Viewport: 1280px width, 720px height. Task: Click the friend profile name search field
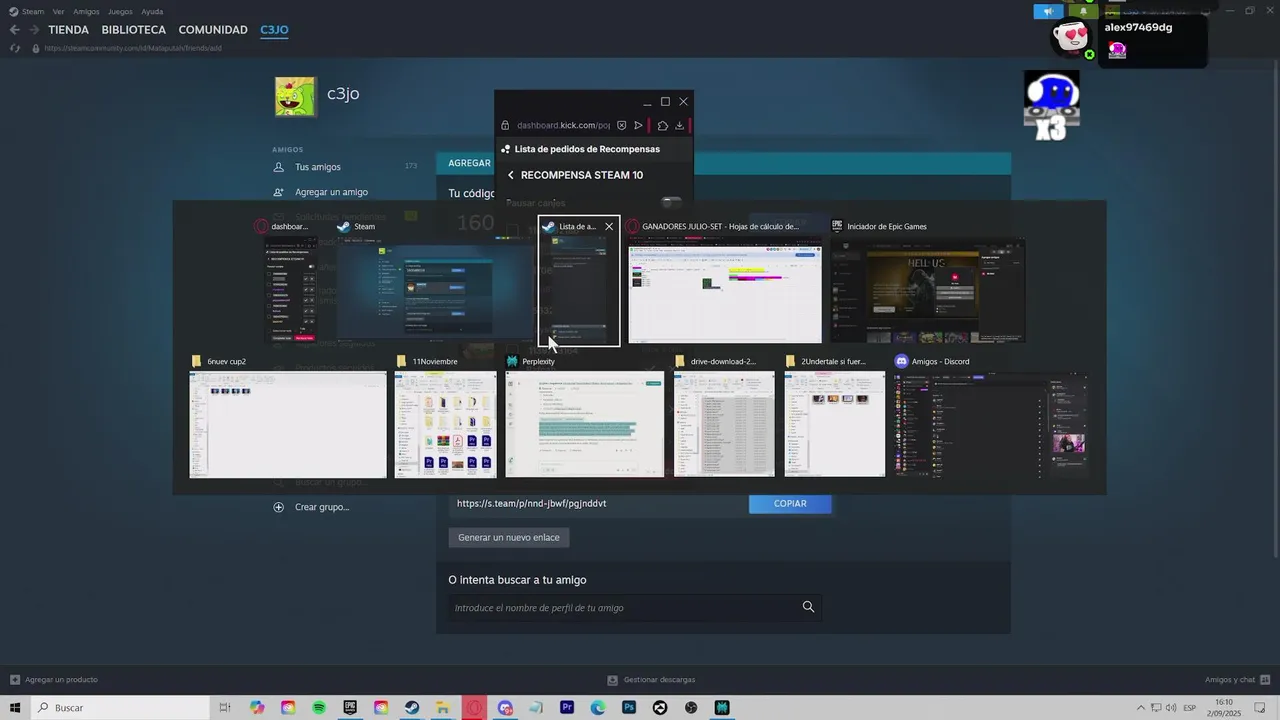623,607
